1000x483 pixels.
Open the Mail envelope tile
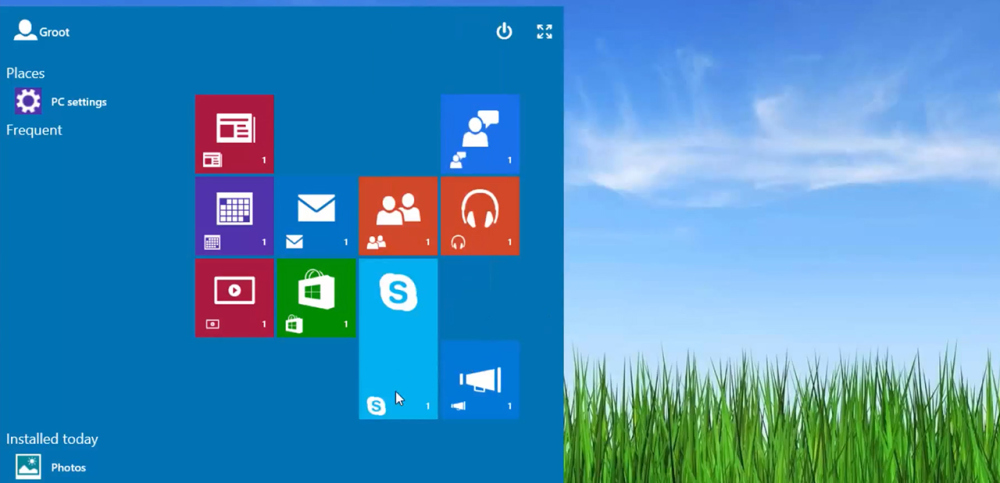pos(316,216)
